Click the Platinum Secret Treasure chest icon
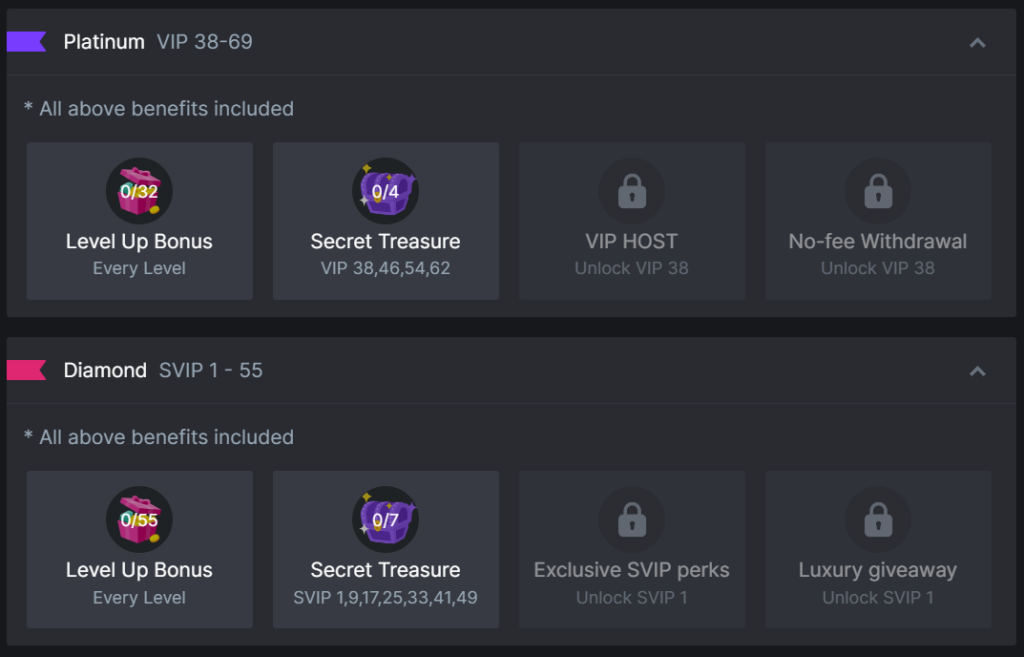Image resolution: width=1024 pixels, height=657 pixels. pyautogui.click(x=385, y=191)
